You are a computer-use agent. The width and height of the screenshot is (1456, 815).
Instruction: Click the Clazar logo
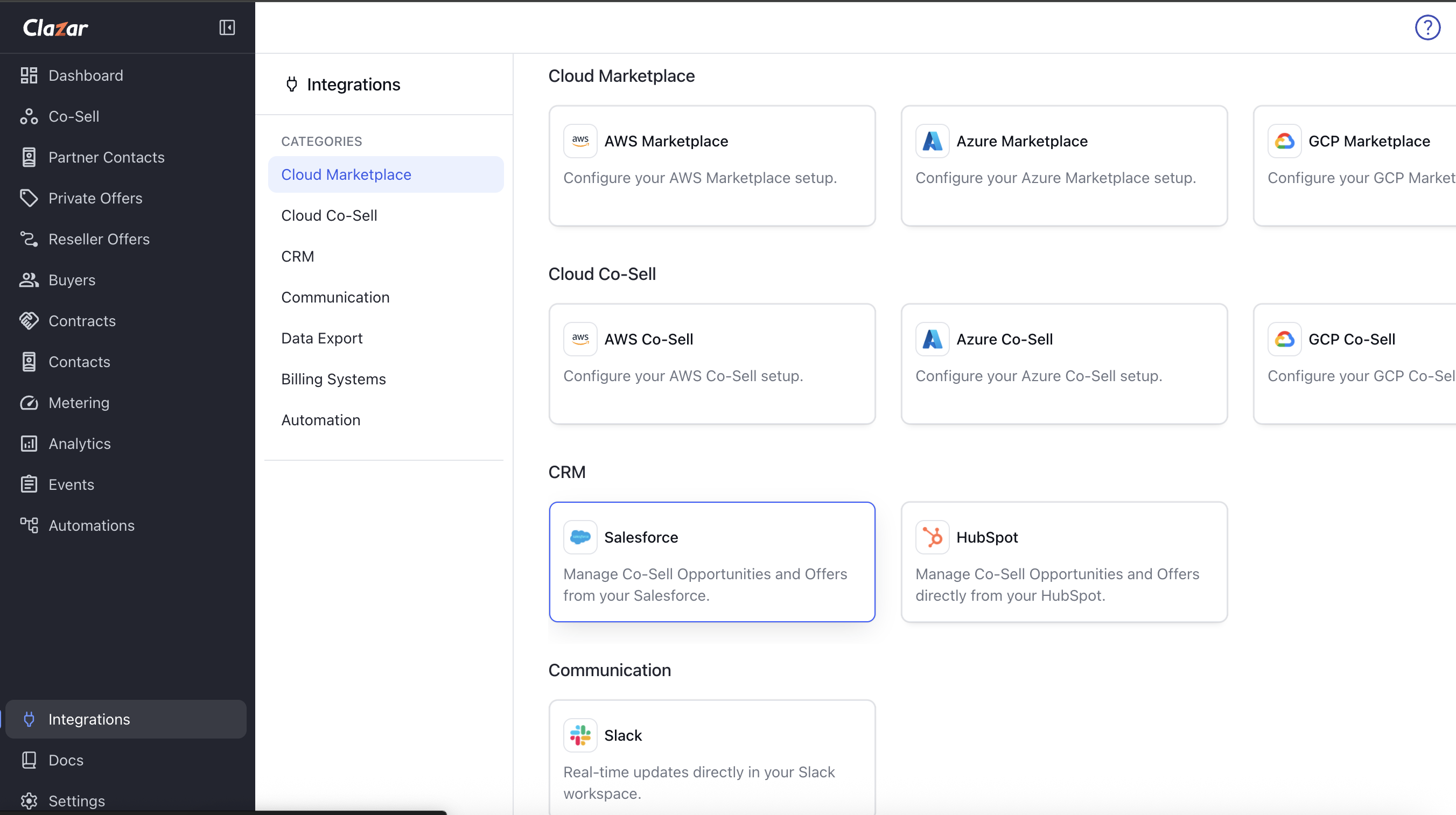[55, 27]
